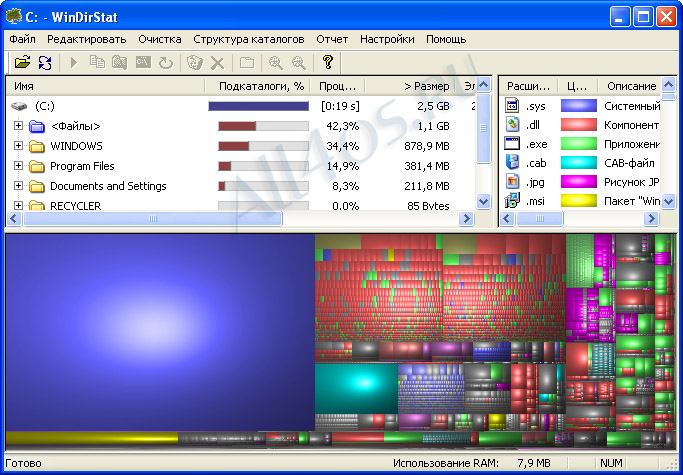The image size is (683, 475).
Task: Click the WinDirStat tree icon in title bar
Action: pos(14,17)
